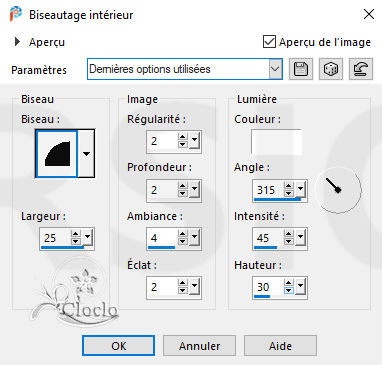Open the Biseau shape dropdown arrow
The width and height of the screenshot is (382, 365).
point(86,154)
